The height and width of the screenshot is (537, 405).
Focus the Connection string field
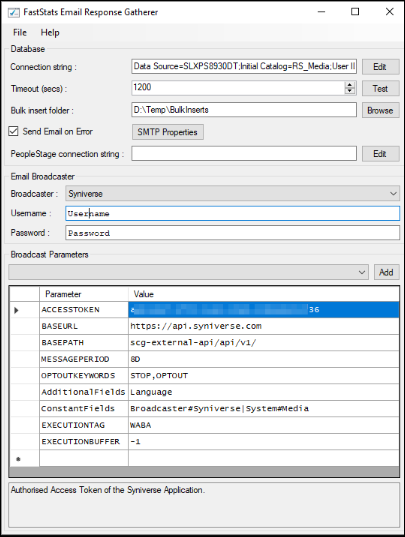coord(244,66)
